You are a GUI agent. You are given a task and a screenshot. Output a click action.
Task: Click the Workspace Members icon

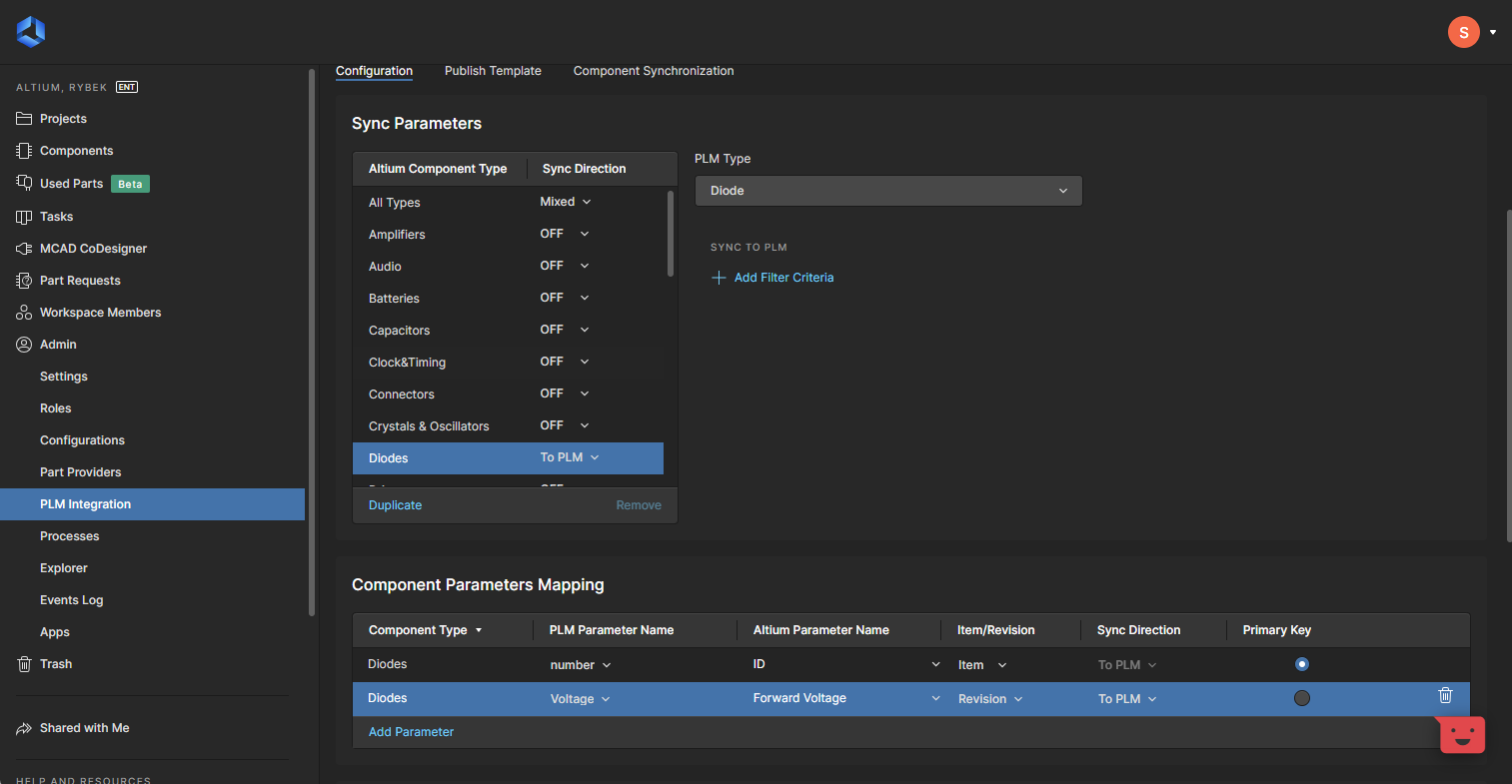[x=24, y=313]
